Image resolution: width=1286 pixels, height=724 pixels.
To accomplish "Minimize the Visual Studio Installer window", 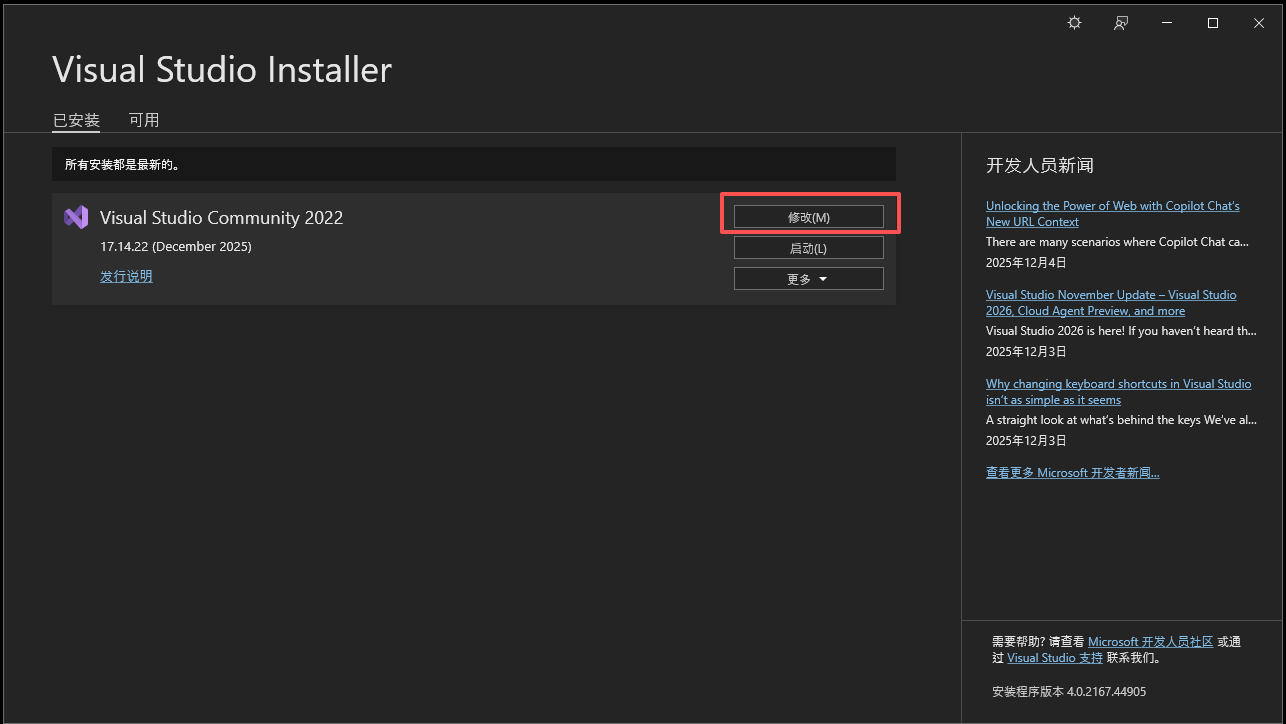I will [x=1166, y=23].
